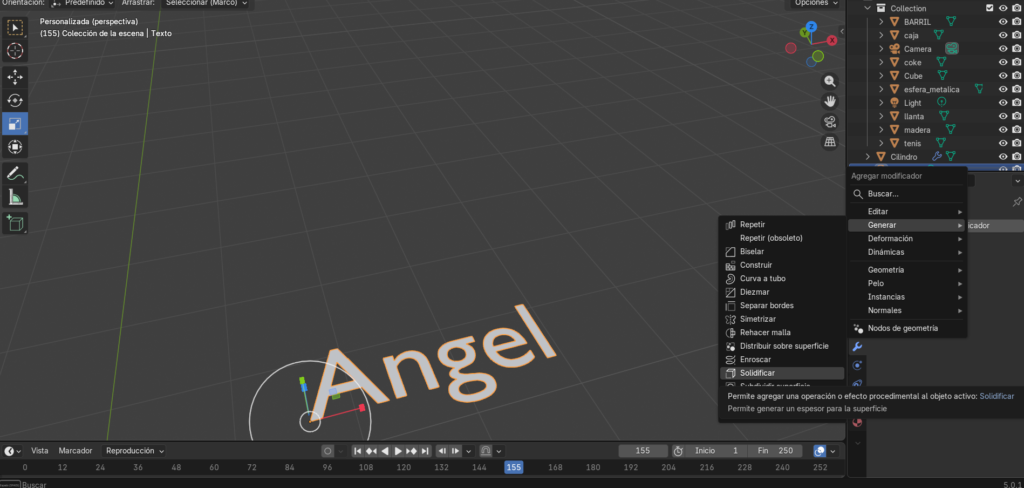
Task: Open the Editar modifier submenu
Action: (907, 212)
